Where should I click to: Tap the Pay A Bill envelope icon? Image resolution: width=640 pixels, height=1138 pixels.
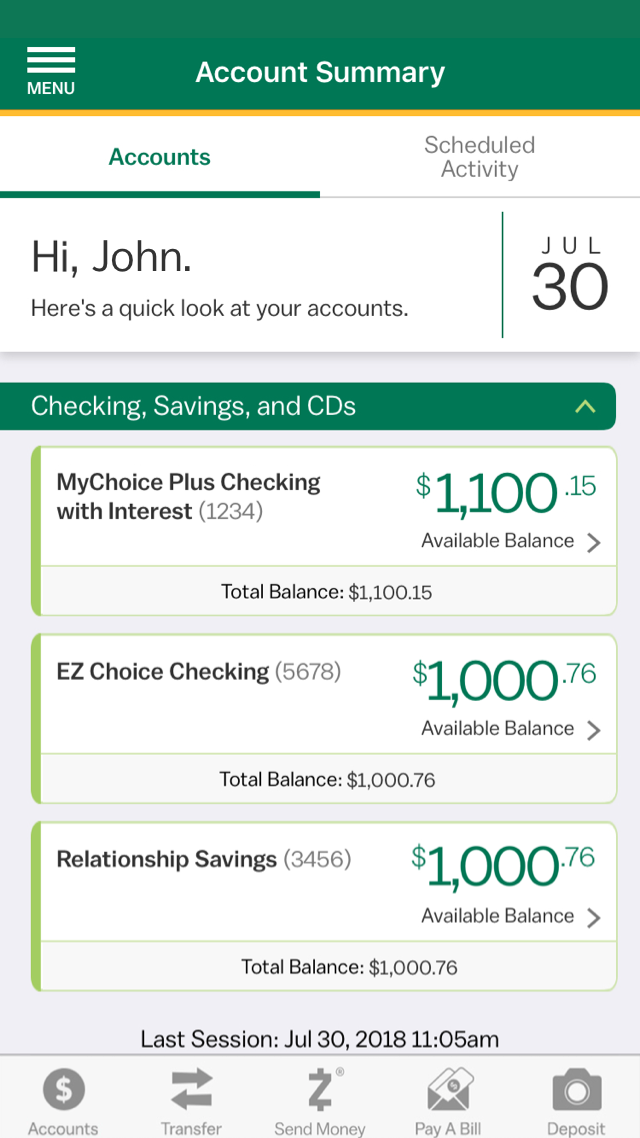click(x=449, y=1089)
